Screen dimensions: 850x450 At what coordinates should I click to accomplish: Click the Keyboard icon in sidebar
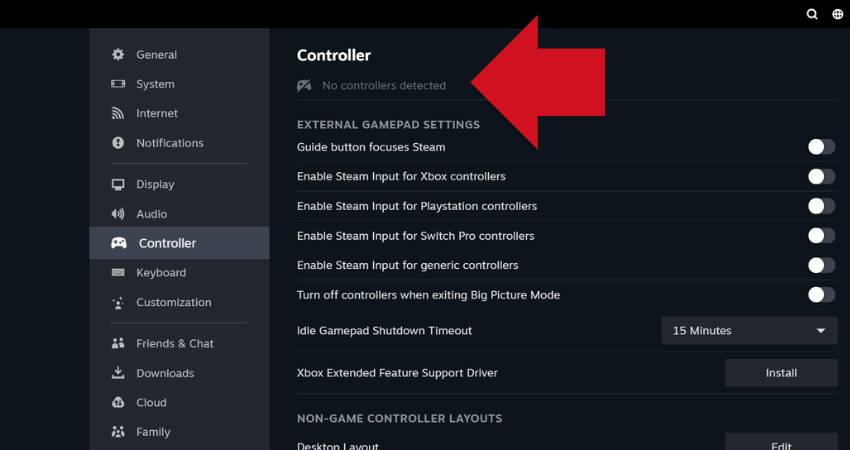[118, 272]
